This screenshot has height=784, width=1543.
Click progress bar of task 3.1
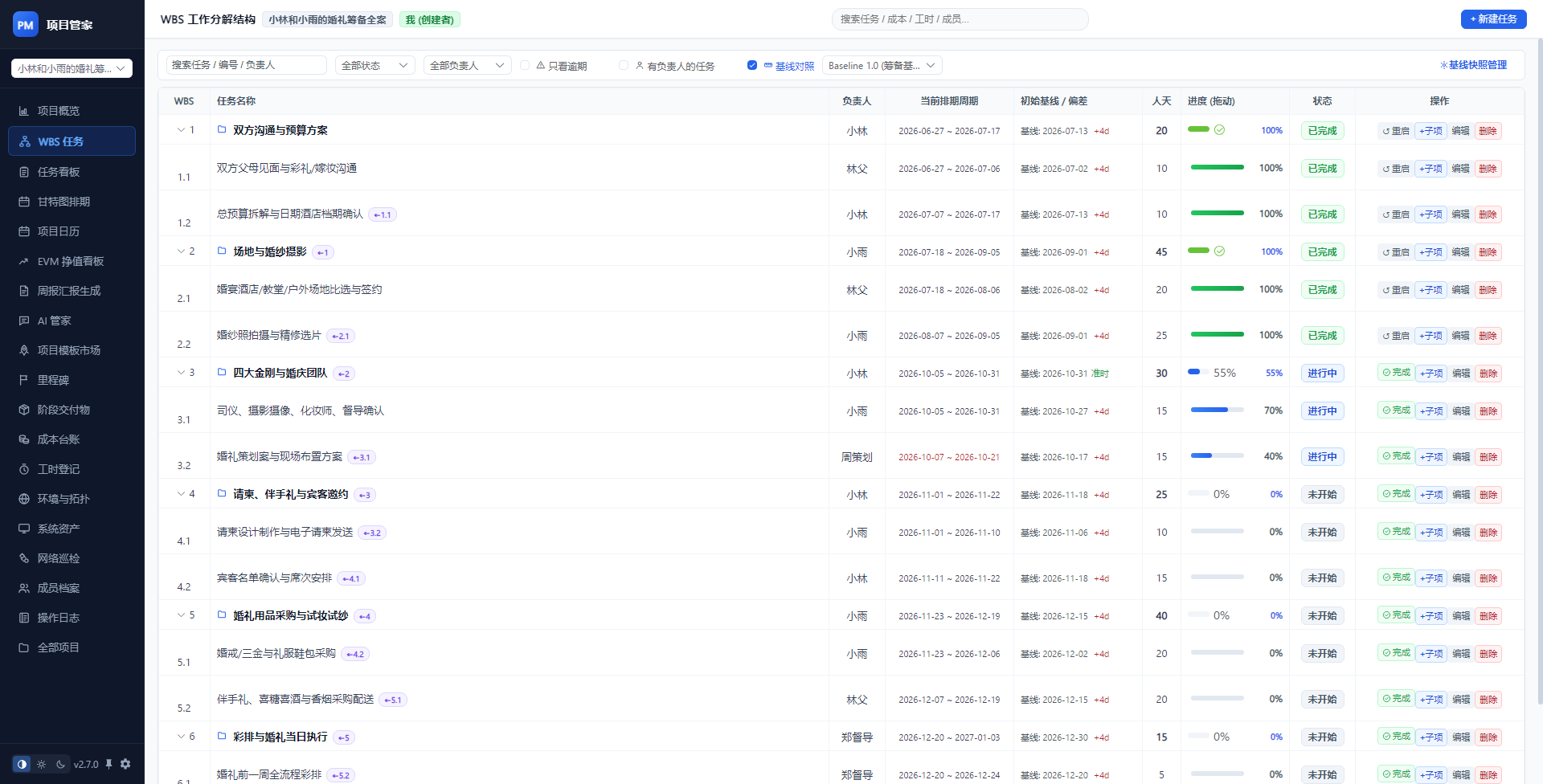tap(1217, 410)
